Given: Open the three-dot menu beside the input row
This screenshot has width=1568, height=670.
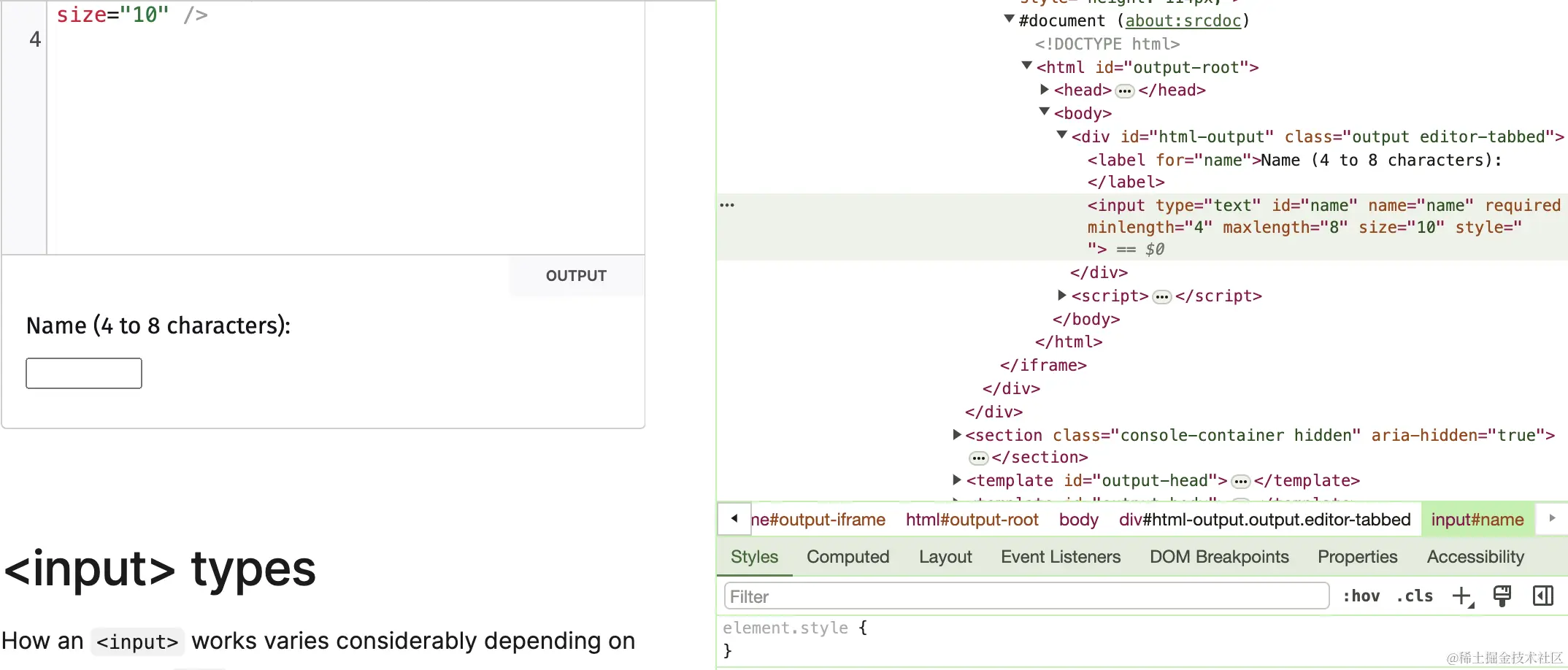Looking at the screenshot, I should pyautogui.click(x=727, y=205).
